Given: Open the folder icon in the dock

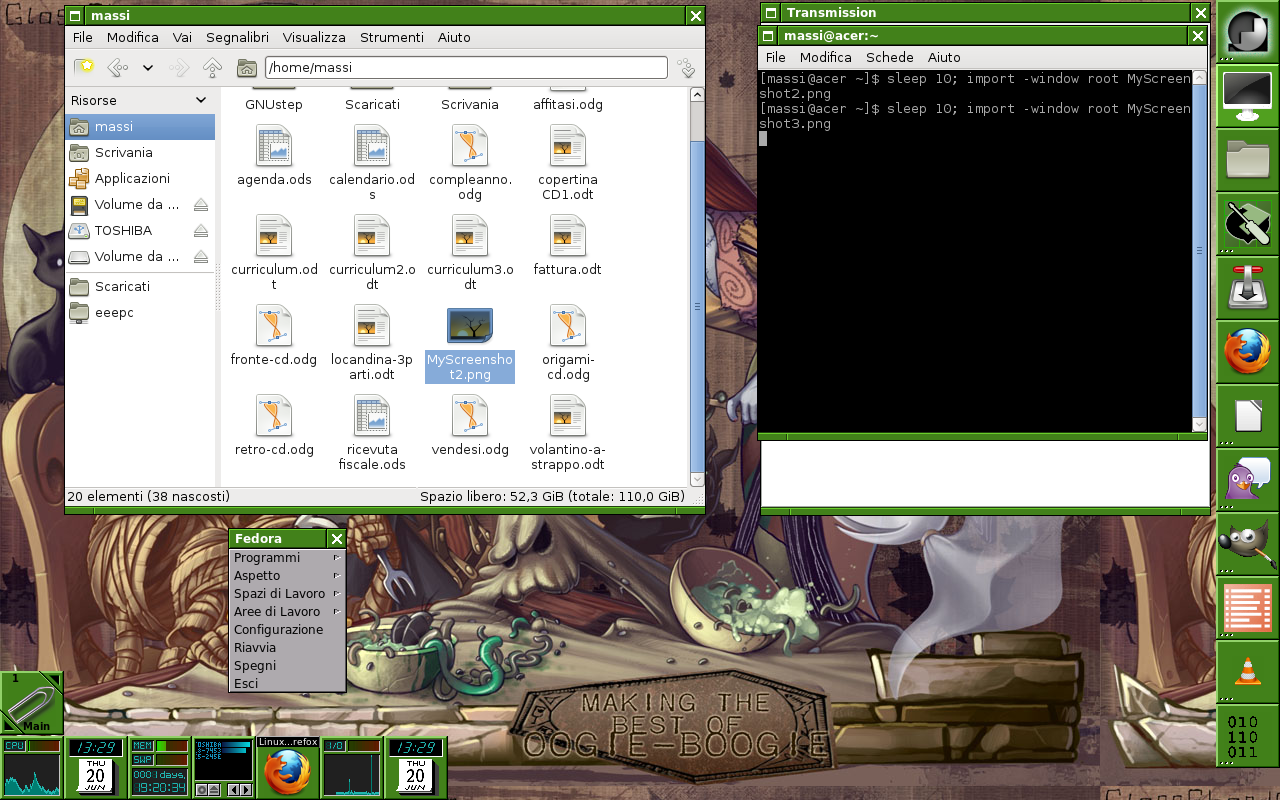Looking at the screenshot, I should coord(1247,160).
